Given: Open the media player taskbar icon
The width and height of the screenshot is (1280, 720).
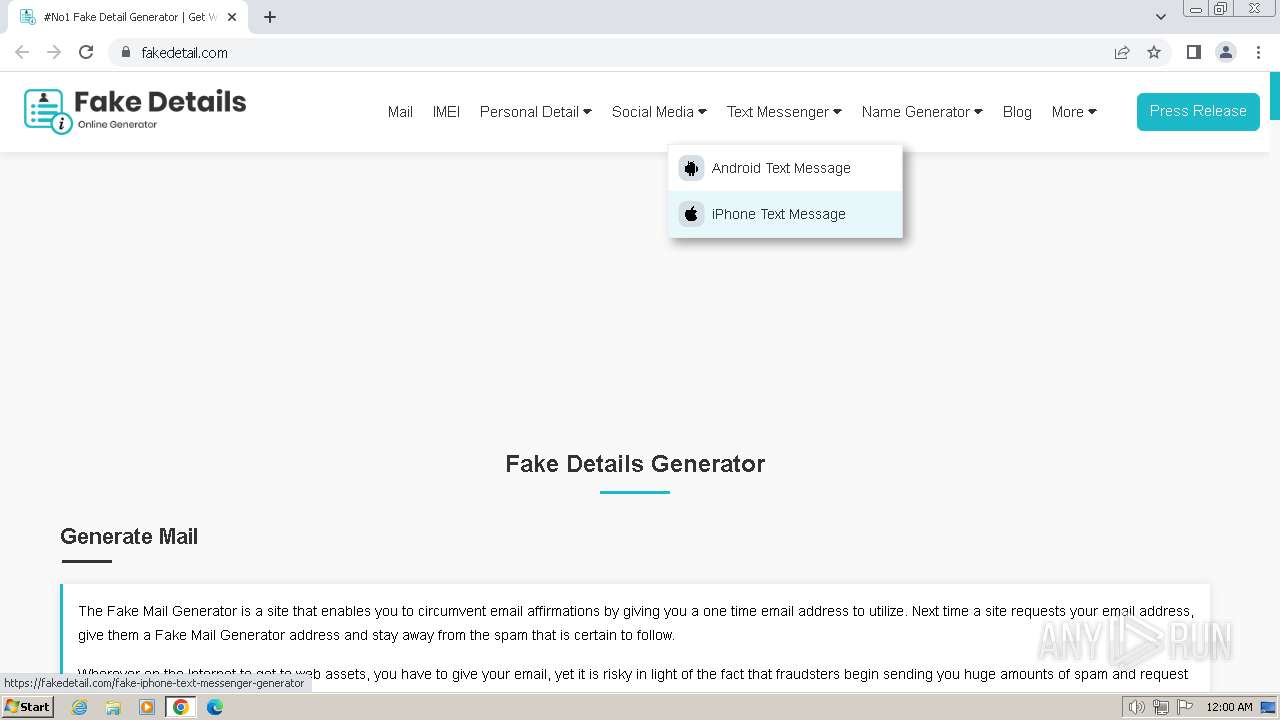Looking at the screenshot, I should [x=147, y=707].
